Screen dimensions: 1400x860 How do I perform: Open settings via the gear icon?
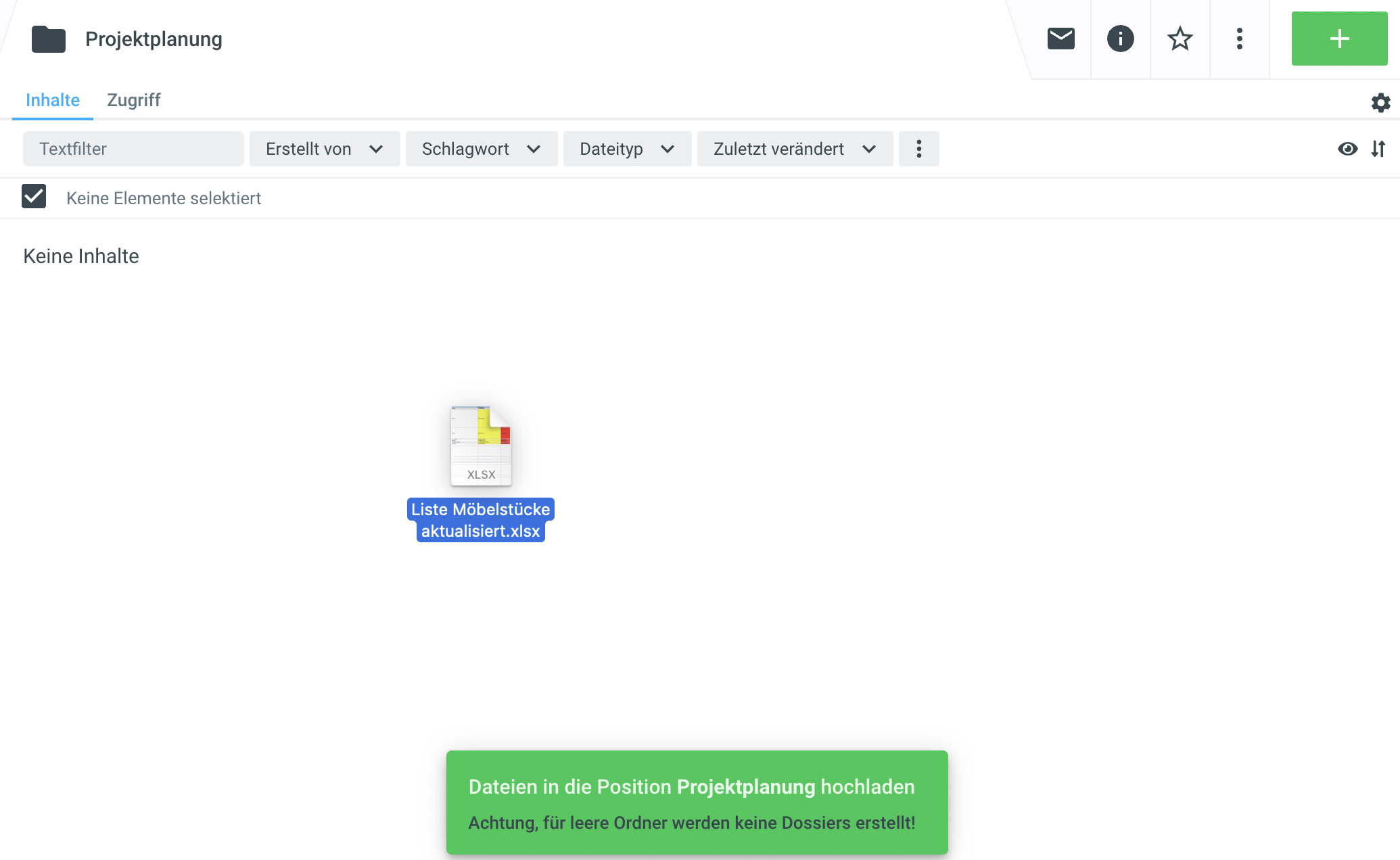pyautogui.click(x=1380, y=103)
